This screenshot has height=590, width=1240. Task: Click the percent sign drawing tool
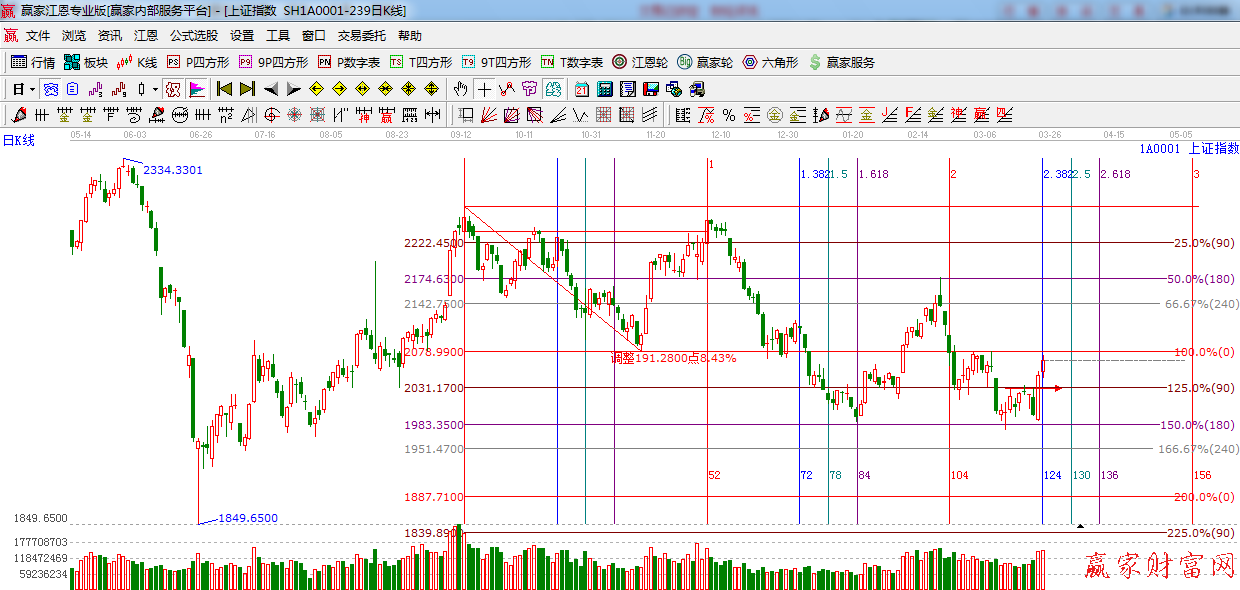point(728,115)
